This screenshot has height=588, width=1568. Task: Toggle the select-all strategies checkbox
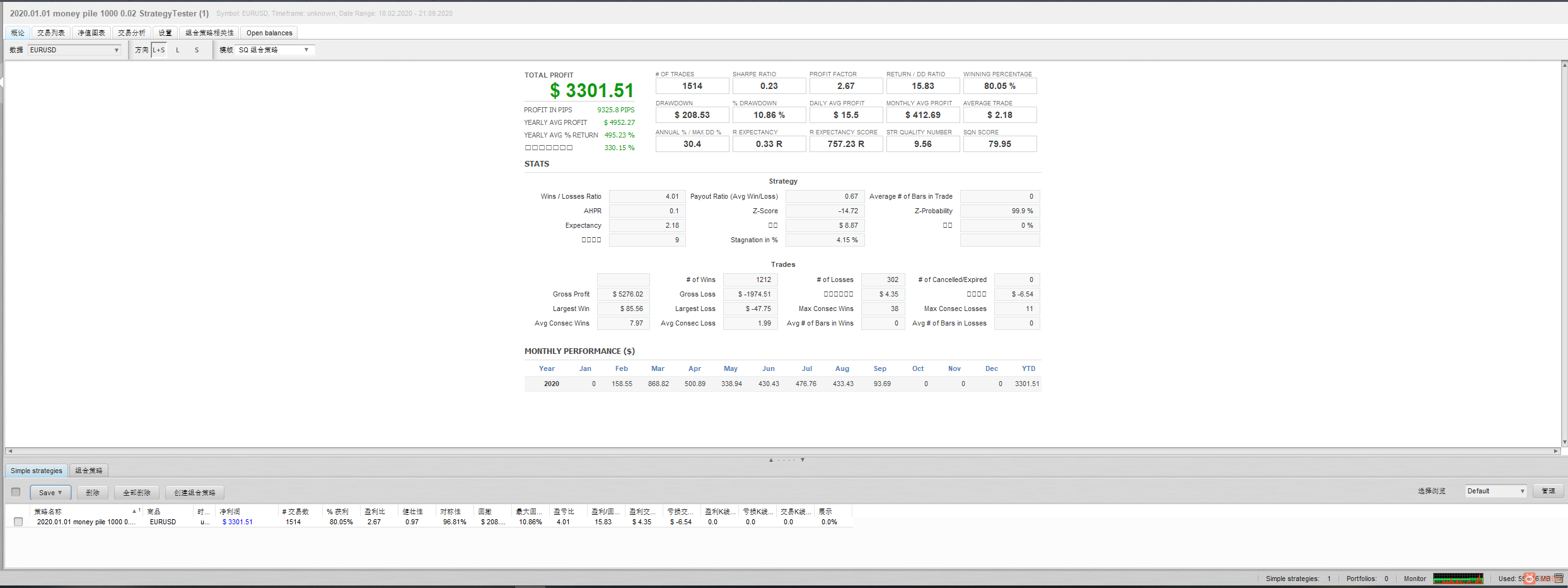[x=16, y=492]
